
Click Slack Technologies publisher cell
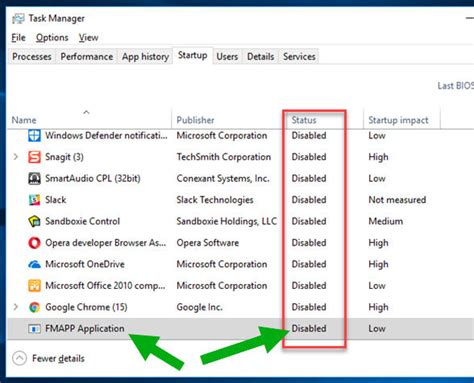coord(215,200)
